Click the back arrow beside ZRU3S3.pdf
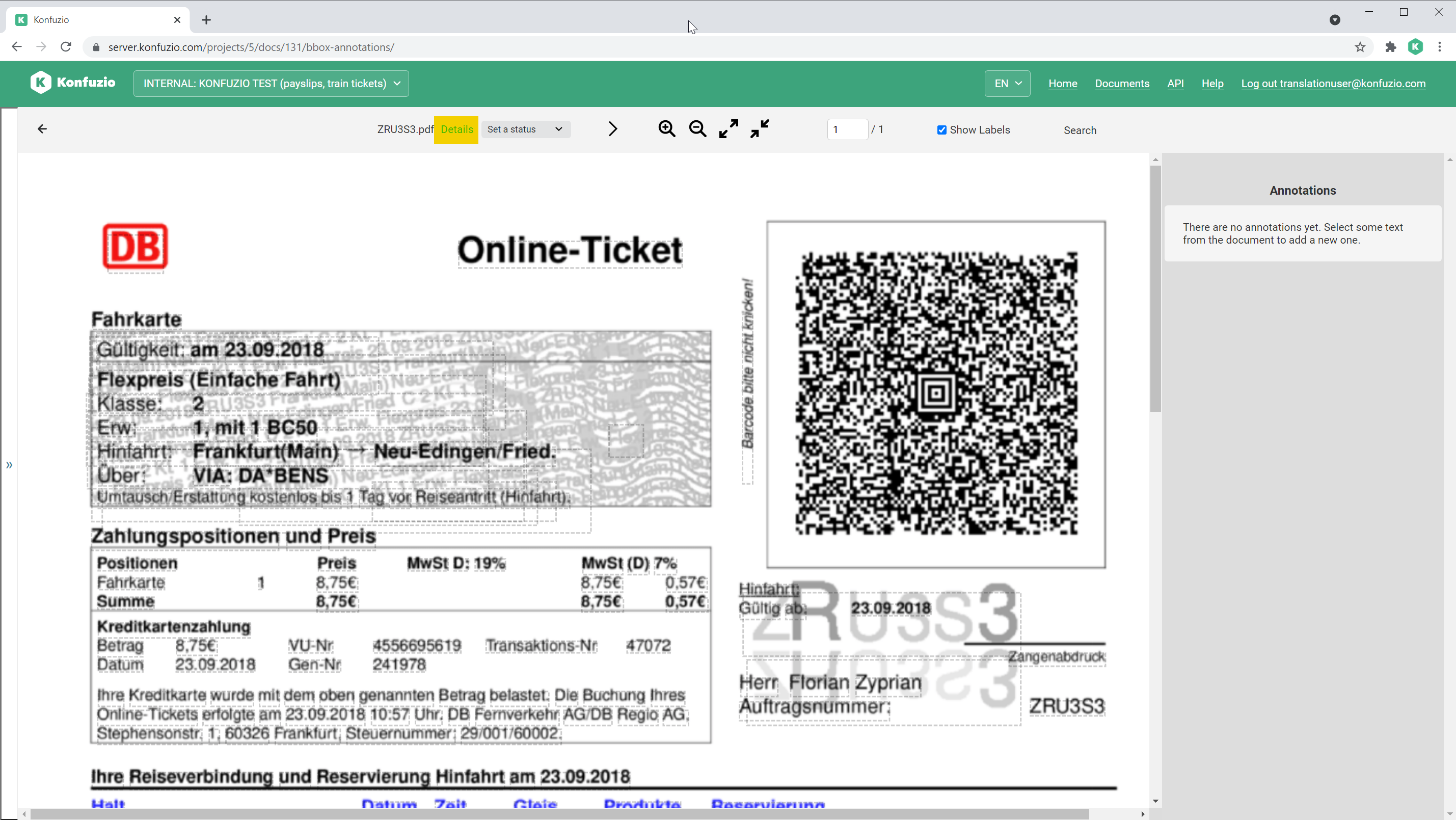The height and width of the screenshot is (820, 1456). point(42,129)
